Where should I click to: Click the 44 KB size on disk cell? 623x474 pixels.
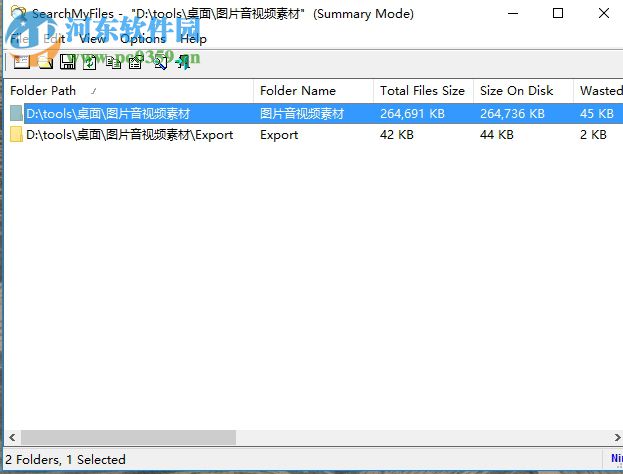click(497, 135)
